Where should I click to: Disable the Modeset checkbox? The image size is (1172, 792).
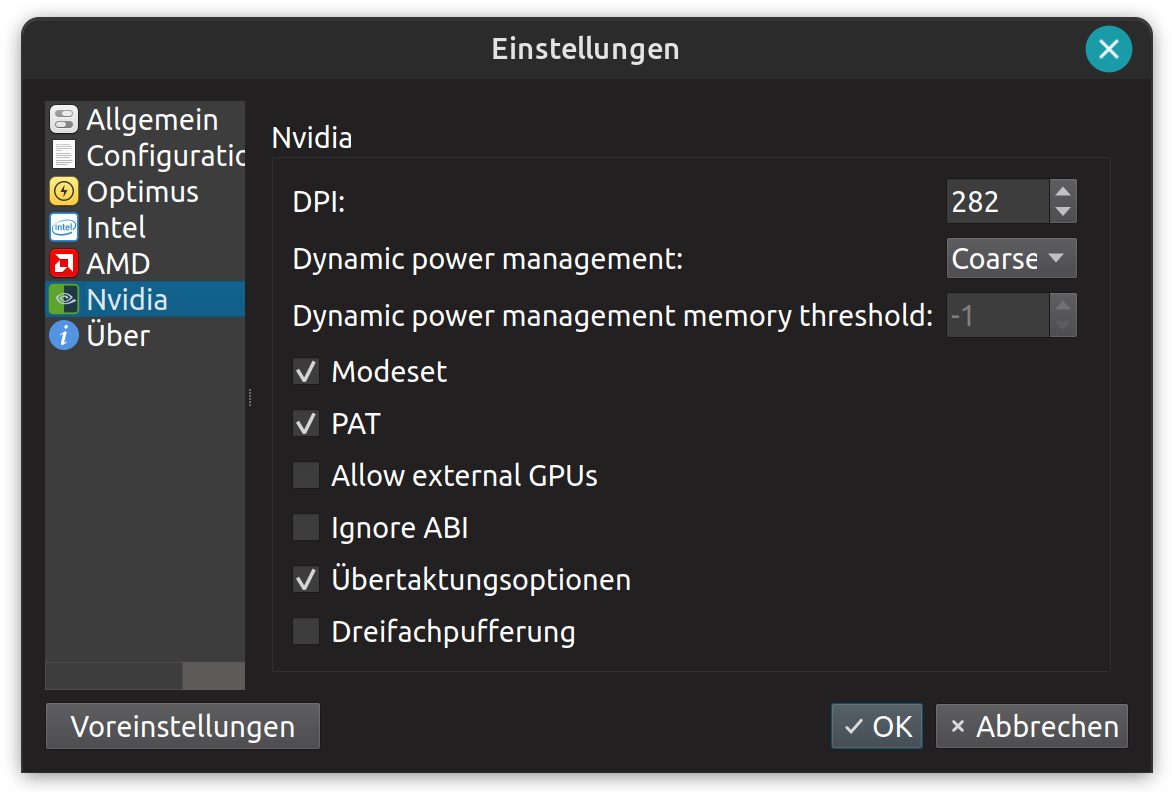click(306, 372)
